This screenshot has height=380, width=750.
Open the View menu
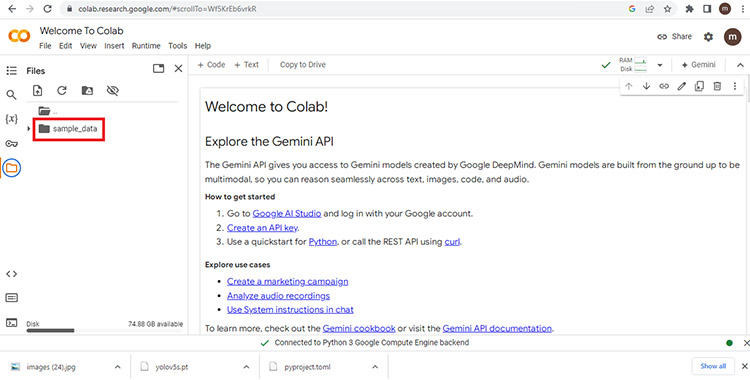click(88, 46)
